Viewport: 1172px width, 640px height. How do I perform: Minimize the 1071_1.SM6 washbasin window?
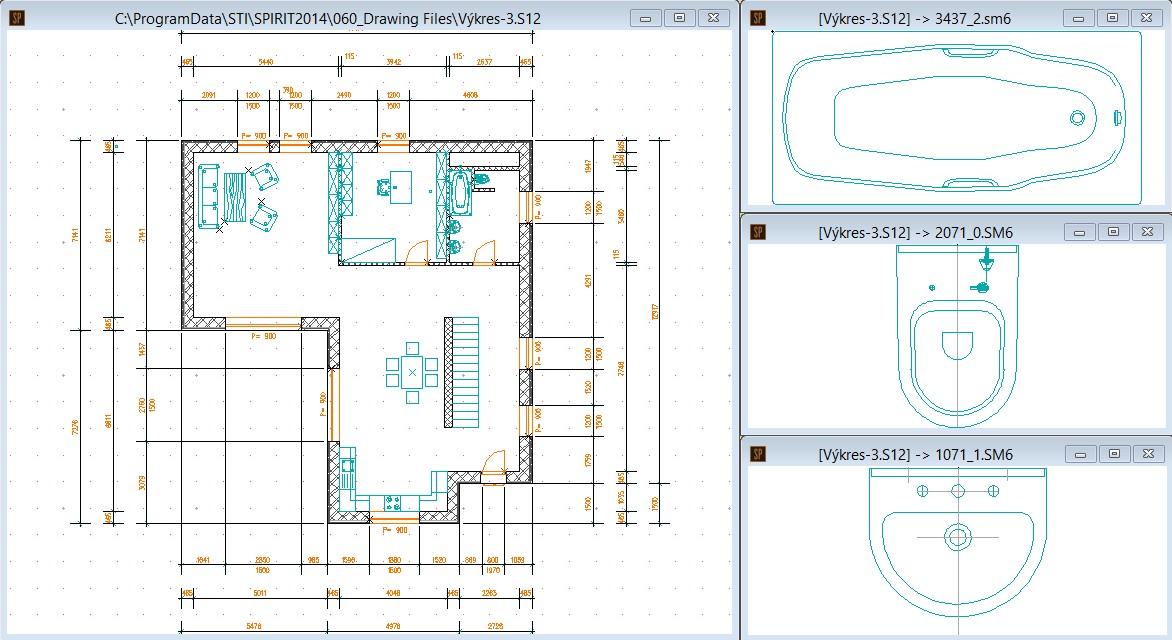[x=1078, y=454]
